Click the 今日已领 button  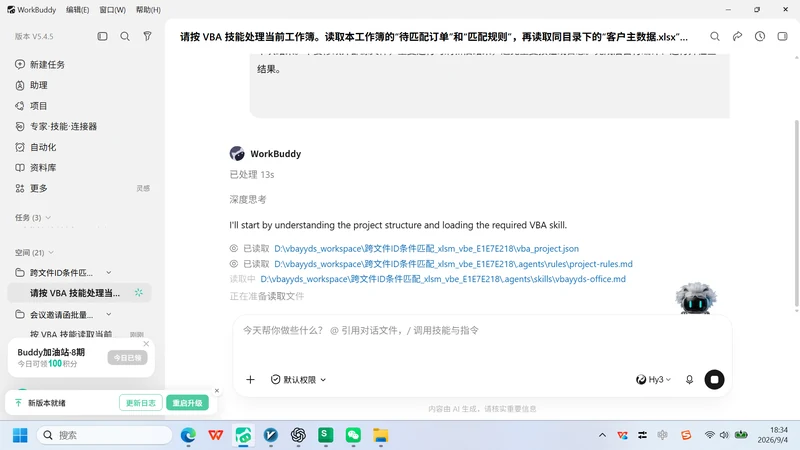(128, 358)
